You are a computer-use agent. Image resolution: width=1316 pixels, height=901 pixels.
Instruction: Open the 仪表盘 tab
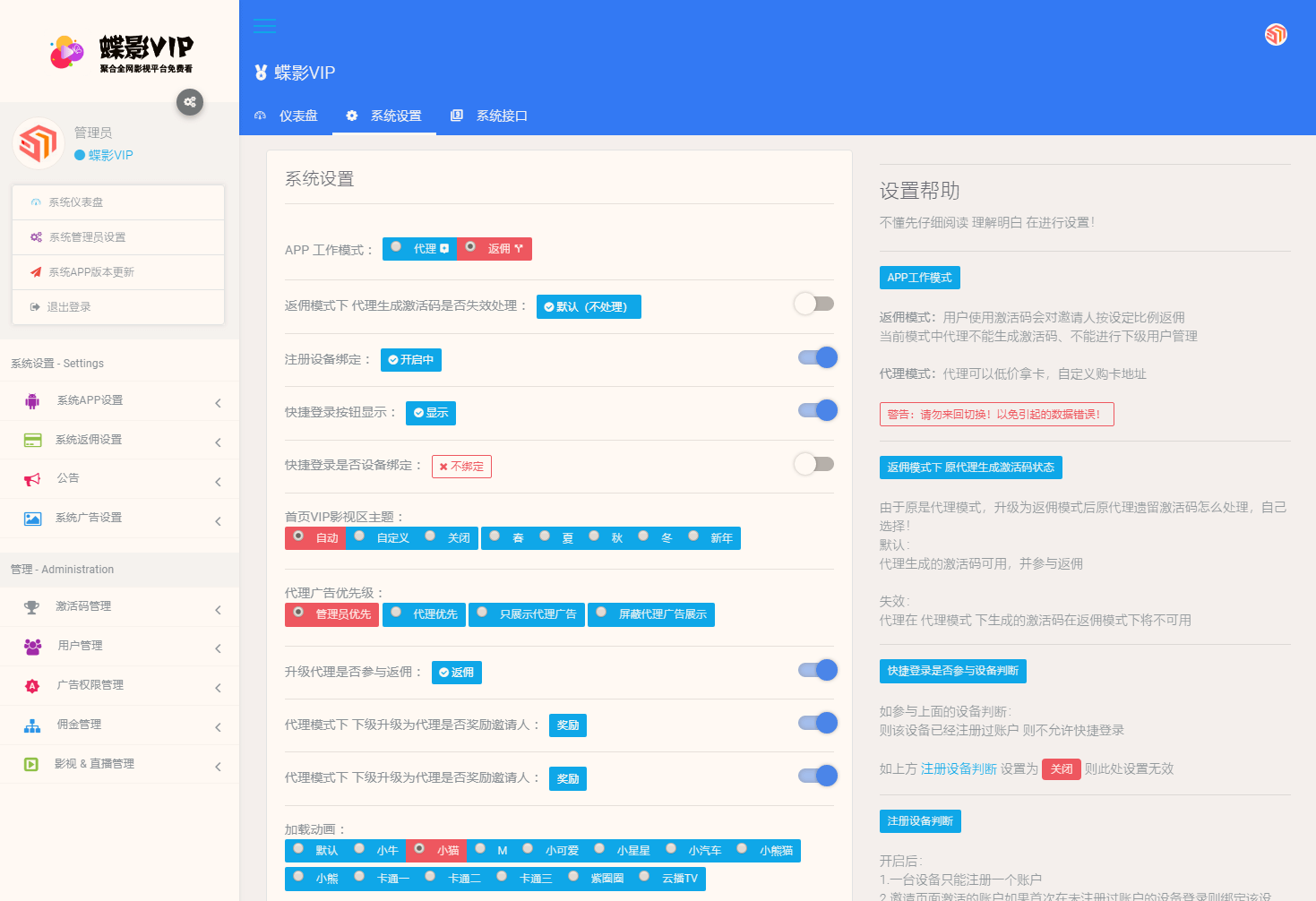point(287,116)
